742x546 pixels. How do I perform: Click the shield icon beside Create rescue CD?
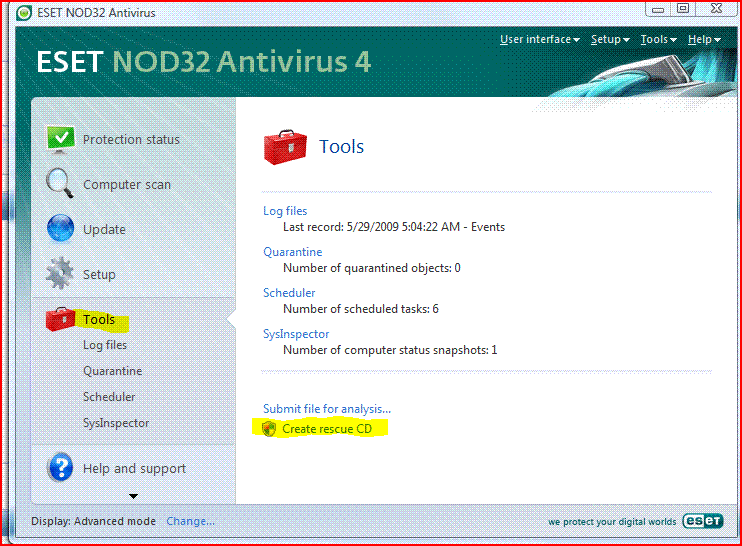click(269, 429)
